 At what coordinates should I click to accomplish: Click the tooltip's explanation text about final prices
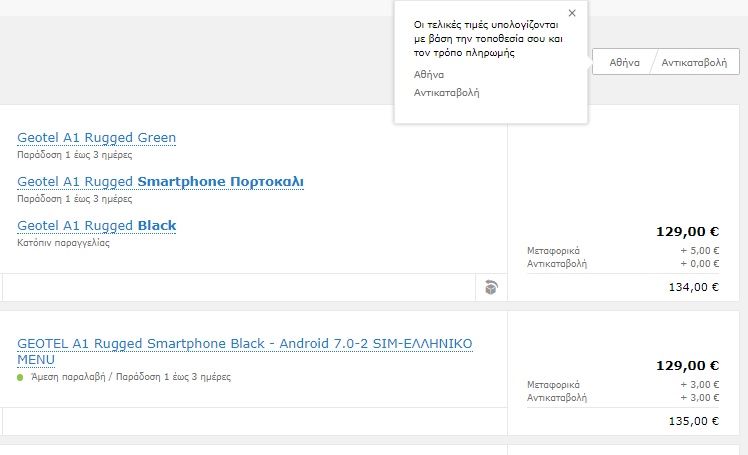[488, 38]
